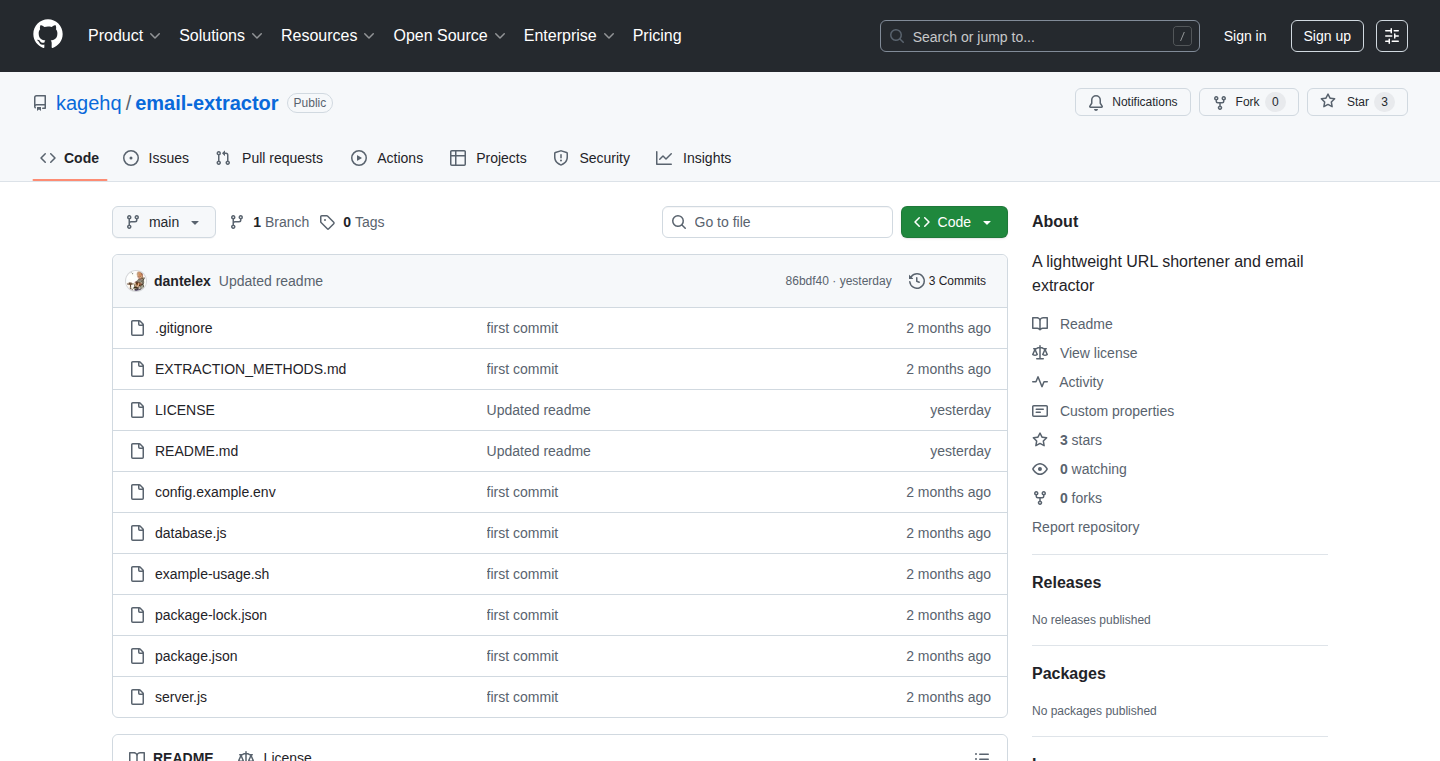Open View license in About sidebar

[x=1084, y=353]
